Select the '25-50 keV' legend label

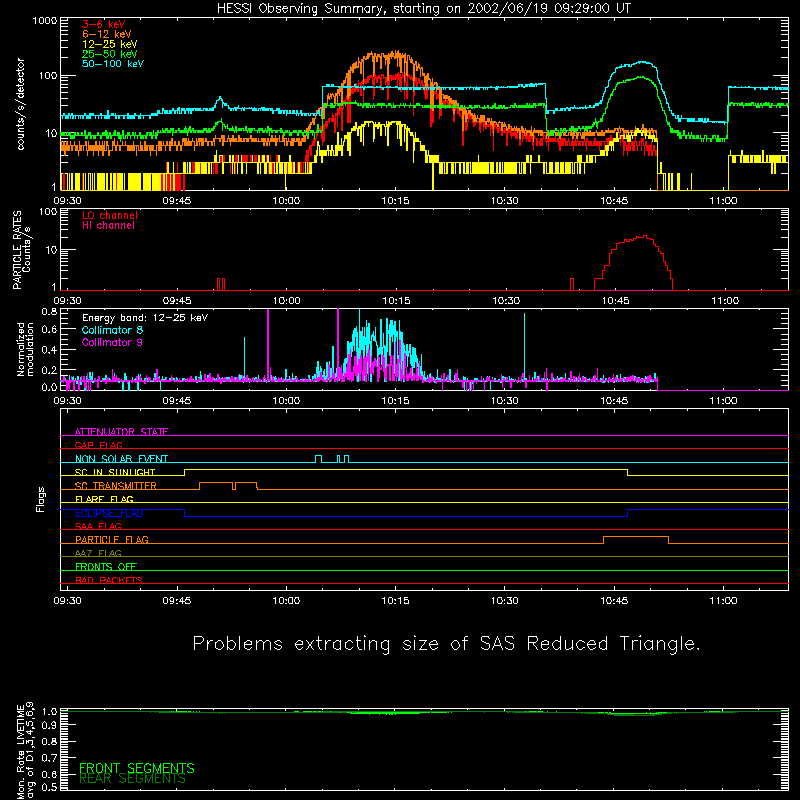pyautogui.click(x=110, y=54)
